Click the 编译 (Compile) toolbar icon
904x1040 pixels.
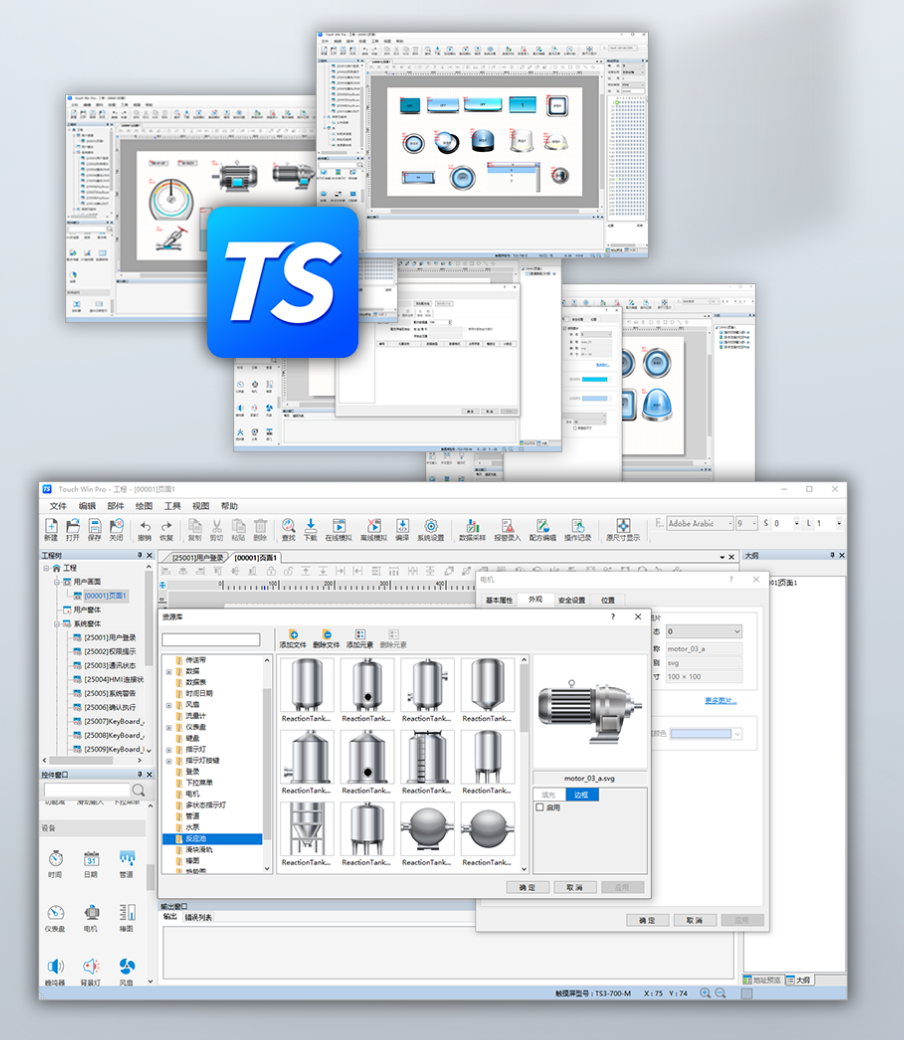(x=403, y=529)
